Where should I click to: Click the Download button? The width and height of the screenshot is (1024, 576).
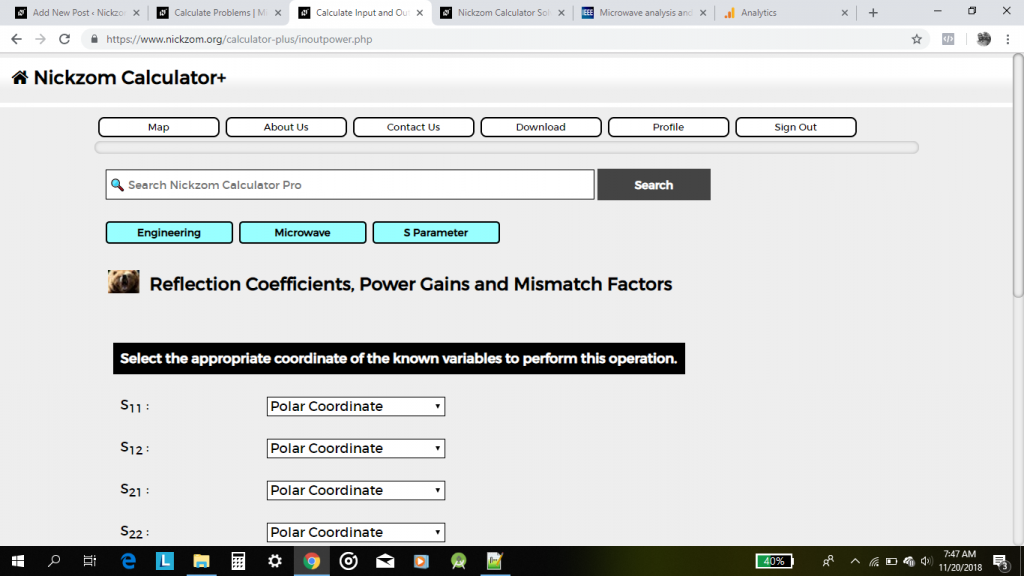tap(541, 127)
